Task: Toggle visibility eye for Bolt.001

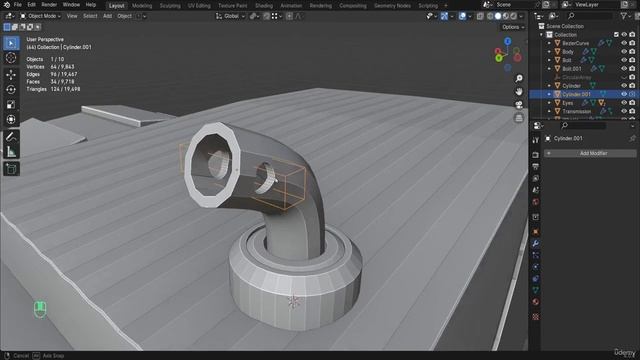Action: coord(624,69)
